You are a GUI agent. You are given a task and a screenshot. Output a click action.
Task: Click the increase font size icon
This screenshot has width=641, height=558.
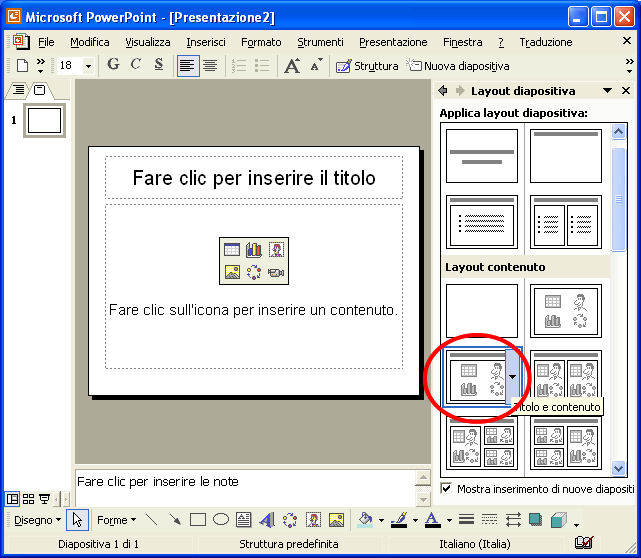(x=292, y=65)
